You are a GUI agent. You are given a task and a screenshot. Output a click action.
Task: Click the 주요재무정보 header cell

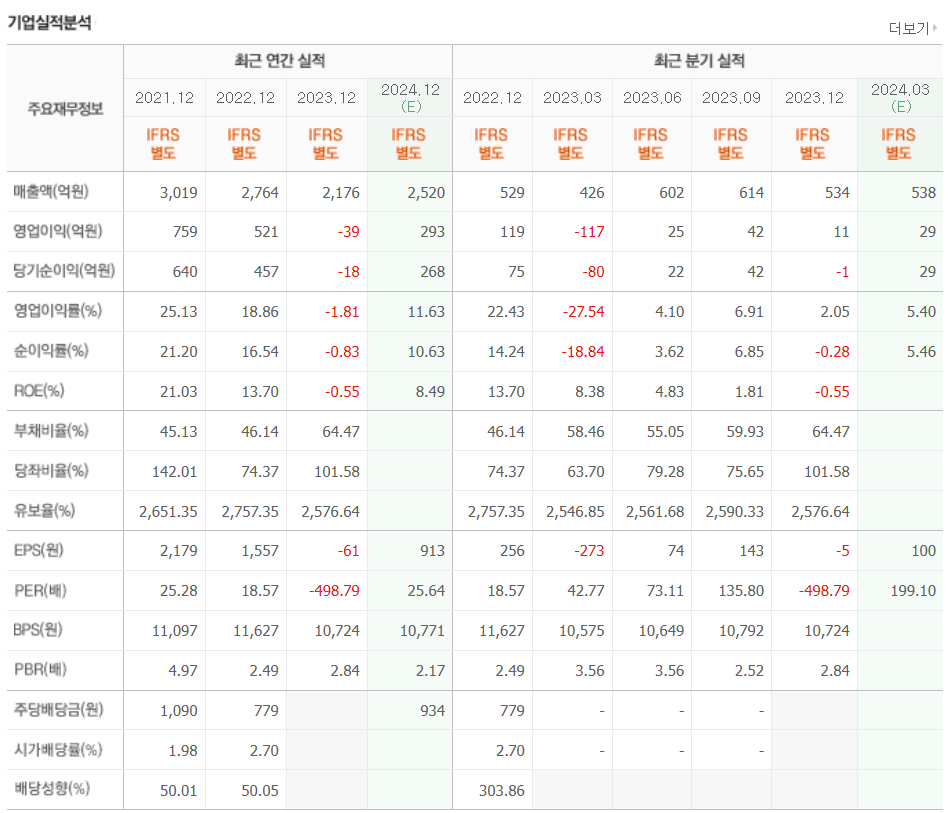pos(65,109)
